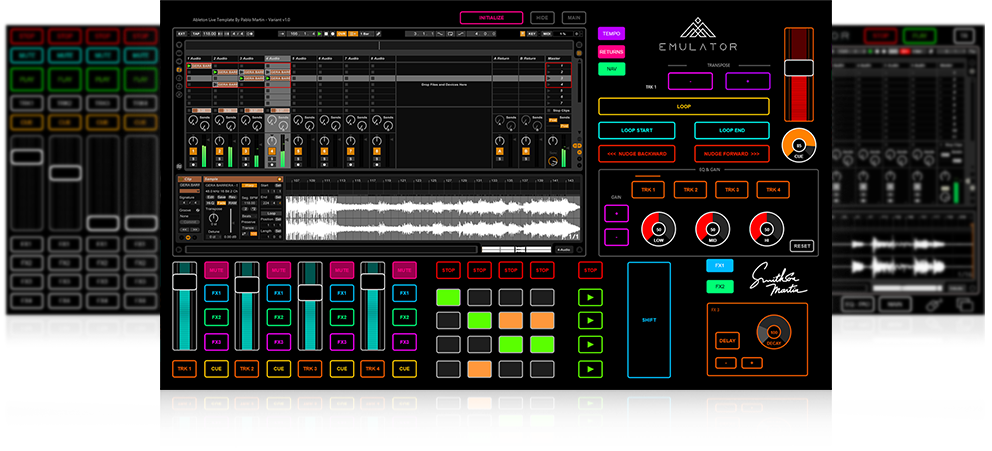Viewport: 992px width, 451px height.
Task: Click the STOP button above the scene play buttons
Action: (x=590, y=270)
